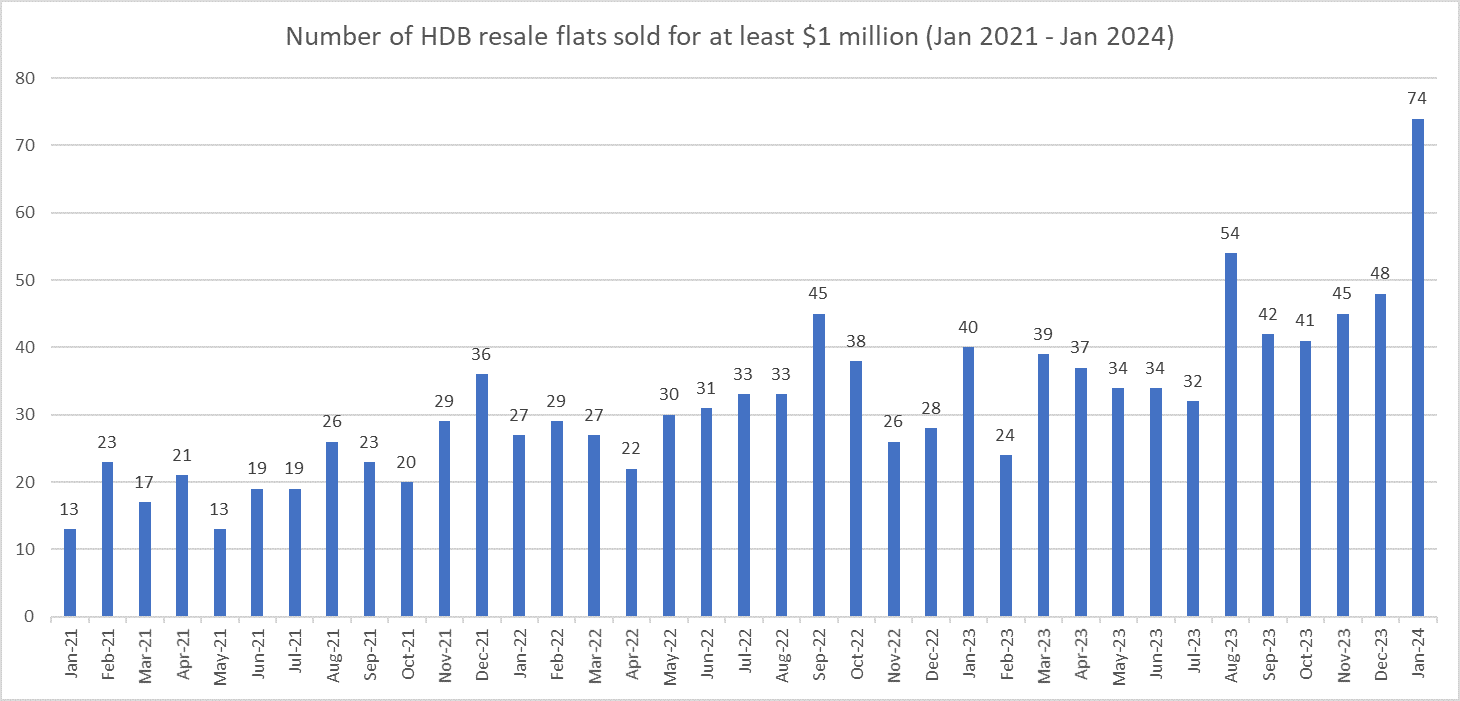Select the Oct-21 axis label

click(407, 654)
